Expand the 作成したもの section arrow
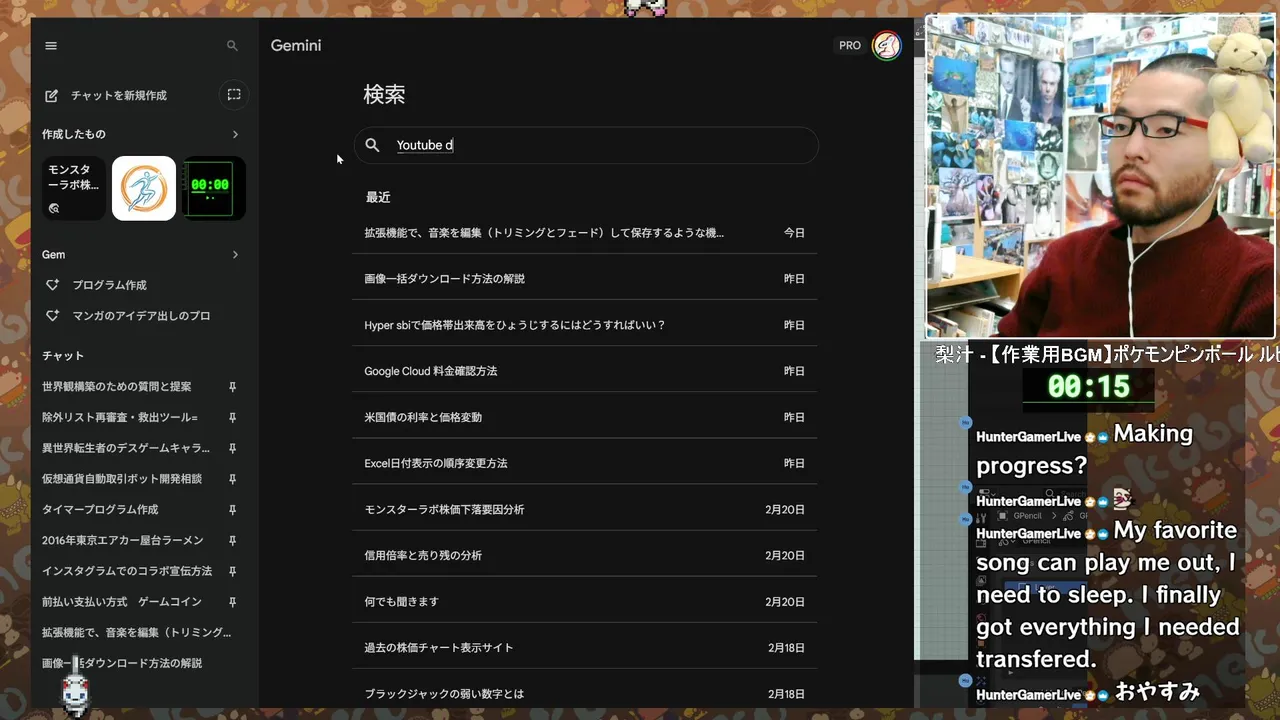This screenshot has height=720, width=1280. (x=235, y=134)
